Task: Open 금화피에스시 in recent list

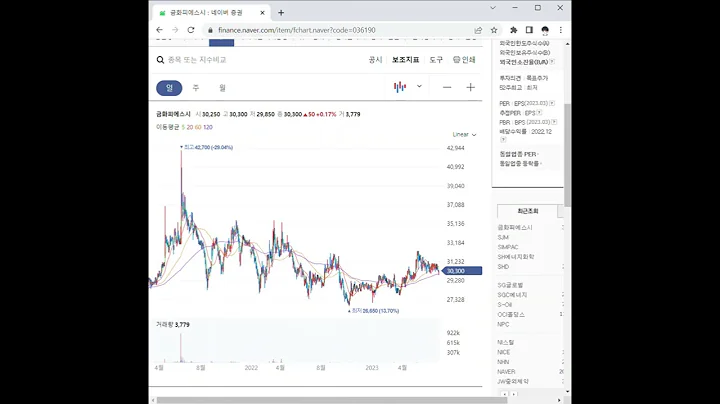Action: (515, 228)
